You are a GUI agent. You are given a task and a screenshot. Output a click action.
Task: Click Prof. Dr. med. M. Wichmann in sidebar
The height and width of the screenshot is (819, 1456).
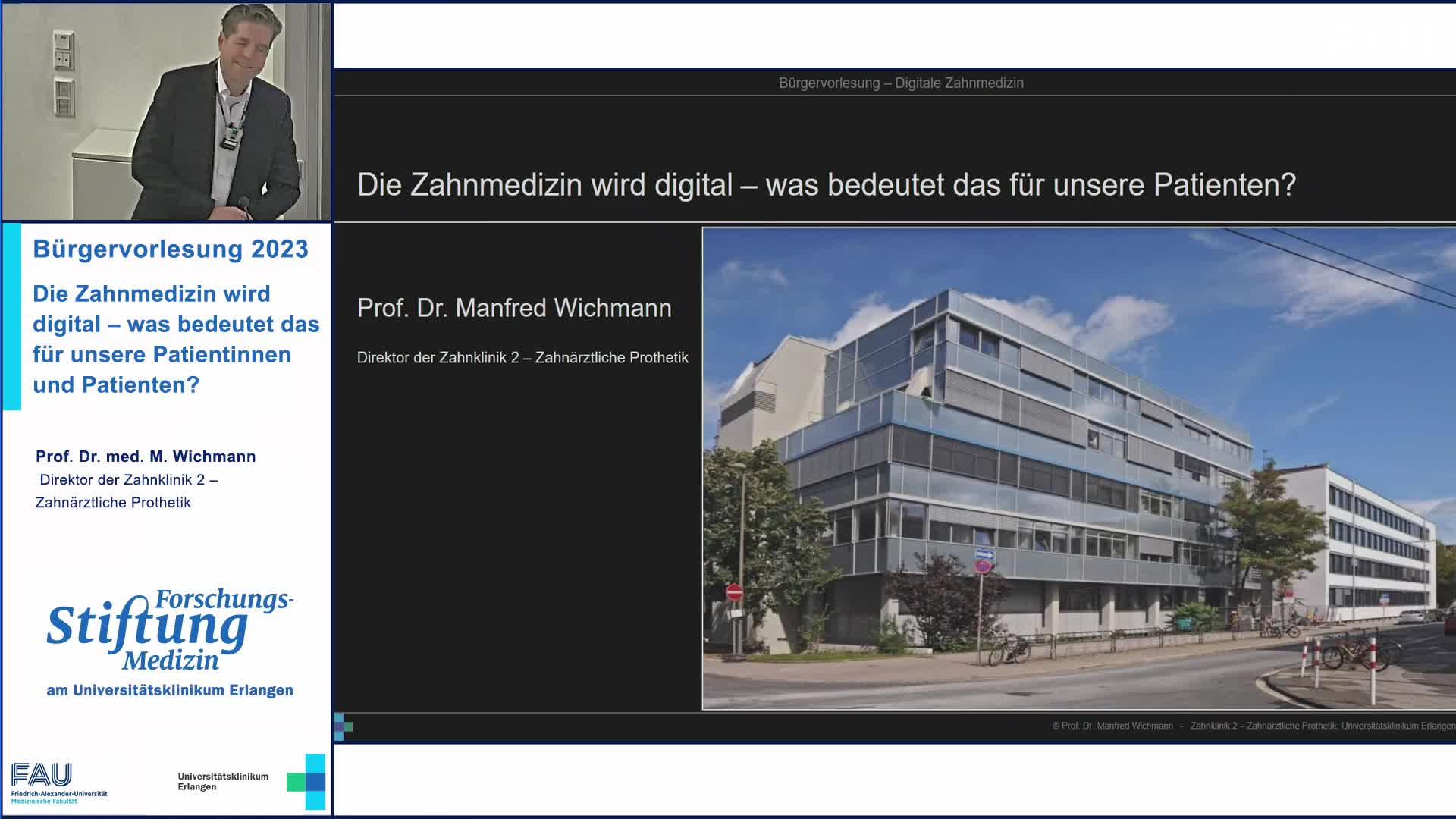click(144, 457)
